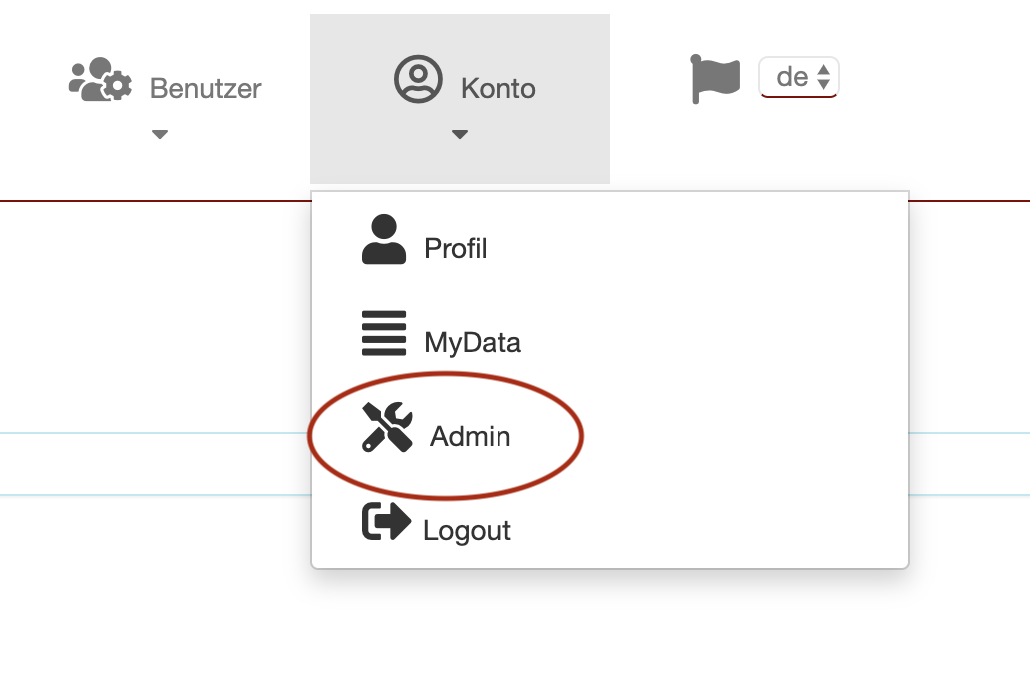Click the Benutzer users icon

pyautogui.click(x=97, y=78)
